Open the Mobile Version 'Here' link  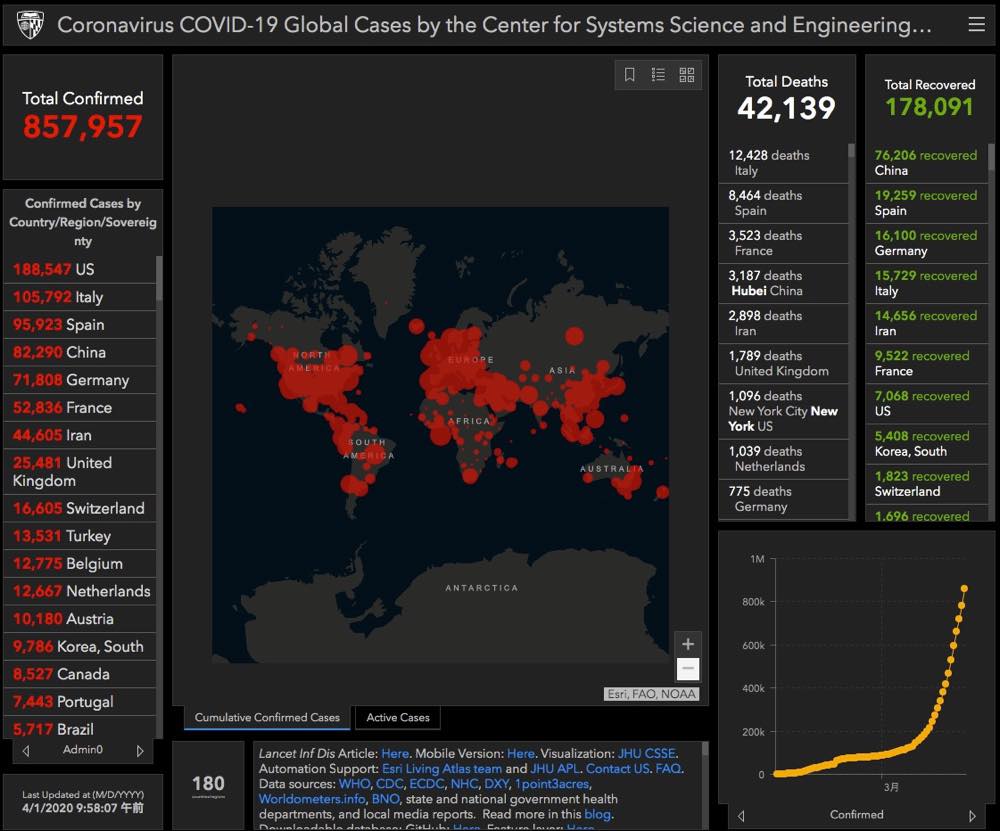pyautogui.click(x=520, y=753)
